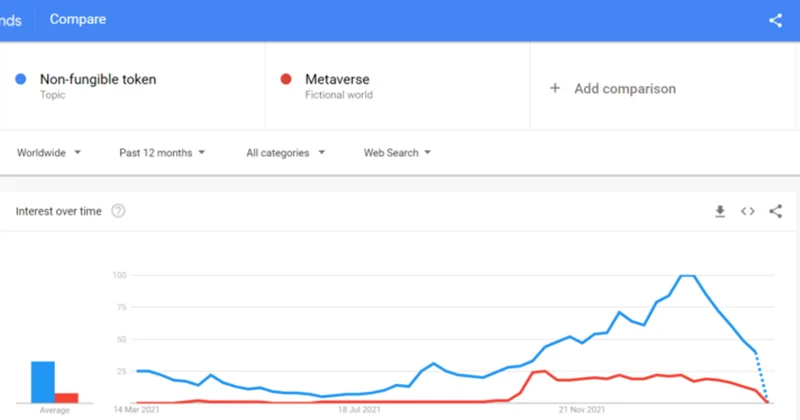Image resolution: width=800 pixels, height=420 pixels.
Task: Open the All categories dropdown
Action: (285, 153)
